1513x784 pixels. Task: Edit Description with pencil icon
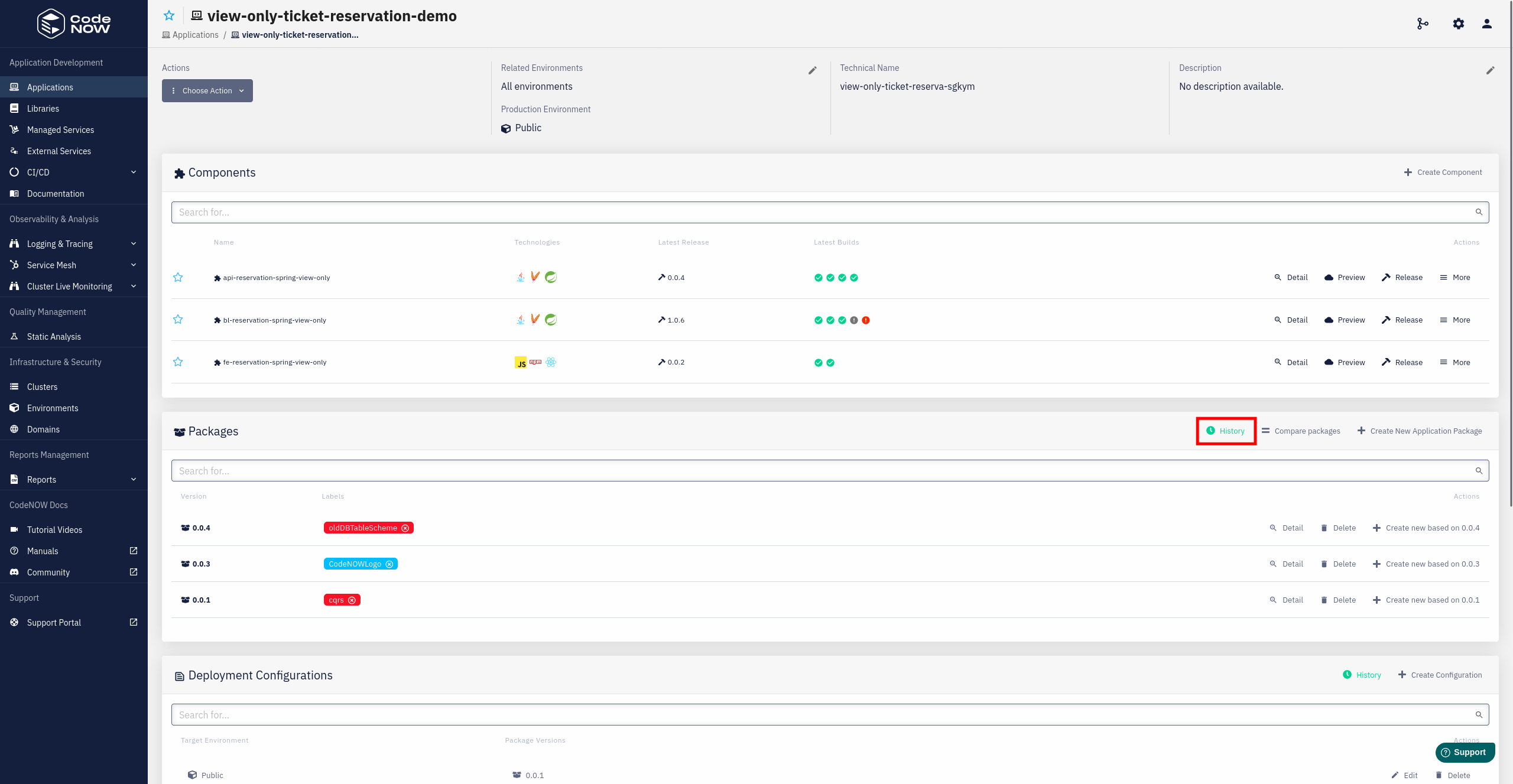click(x=1491, y=70)
